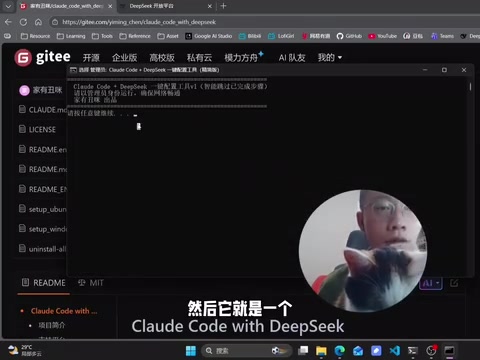Close the DeepSeek 开放平台 tab
The height and width of the screenshot is (360, 480).
[x=210, y=6]
